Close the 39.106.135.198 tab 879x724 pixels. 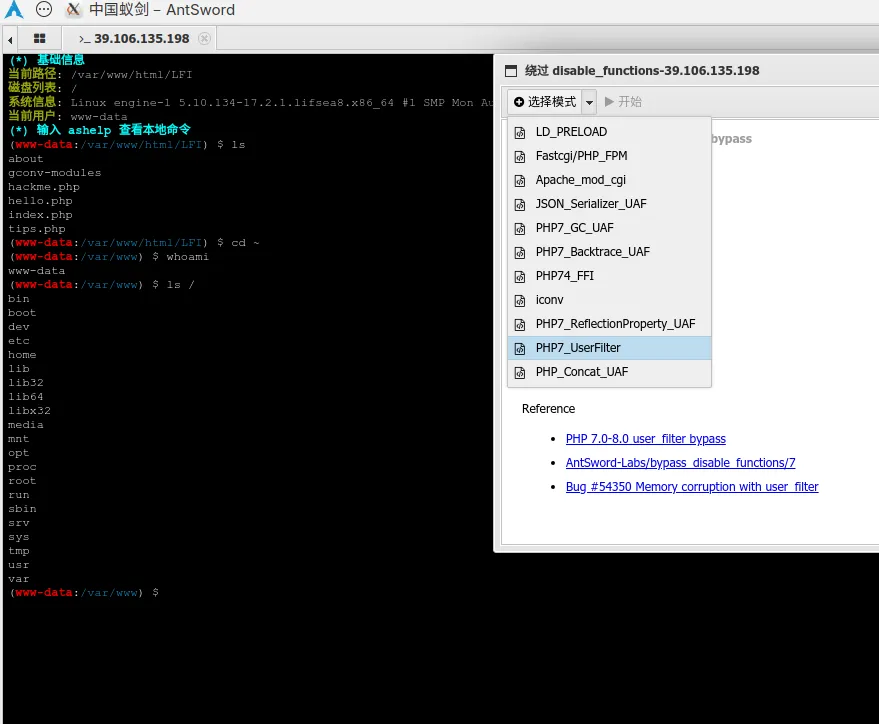click(205, 39)
